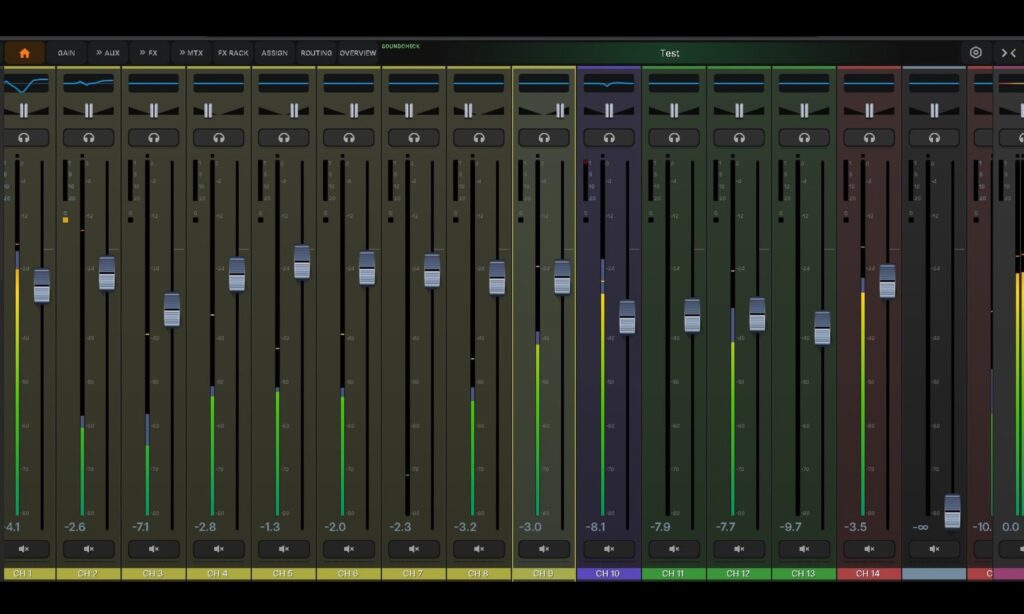Screen dimensions: 1024x614
Task: Mute channel CH 1
Action: tap(24, 549)
